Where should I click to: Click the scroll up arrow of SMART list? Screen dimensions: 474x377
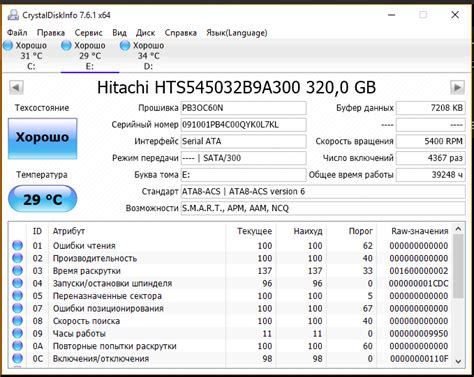(x=458, y=229)
